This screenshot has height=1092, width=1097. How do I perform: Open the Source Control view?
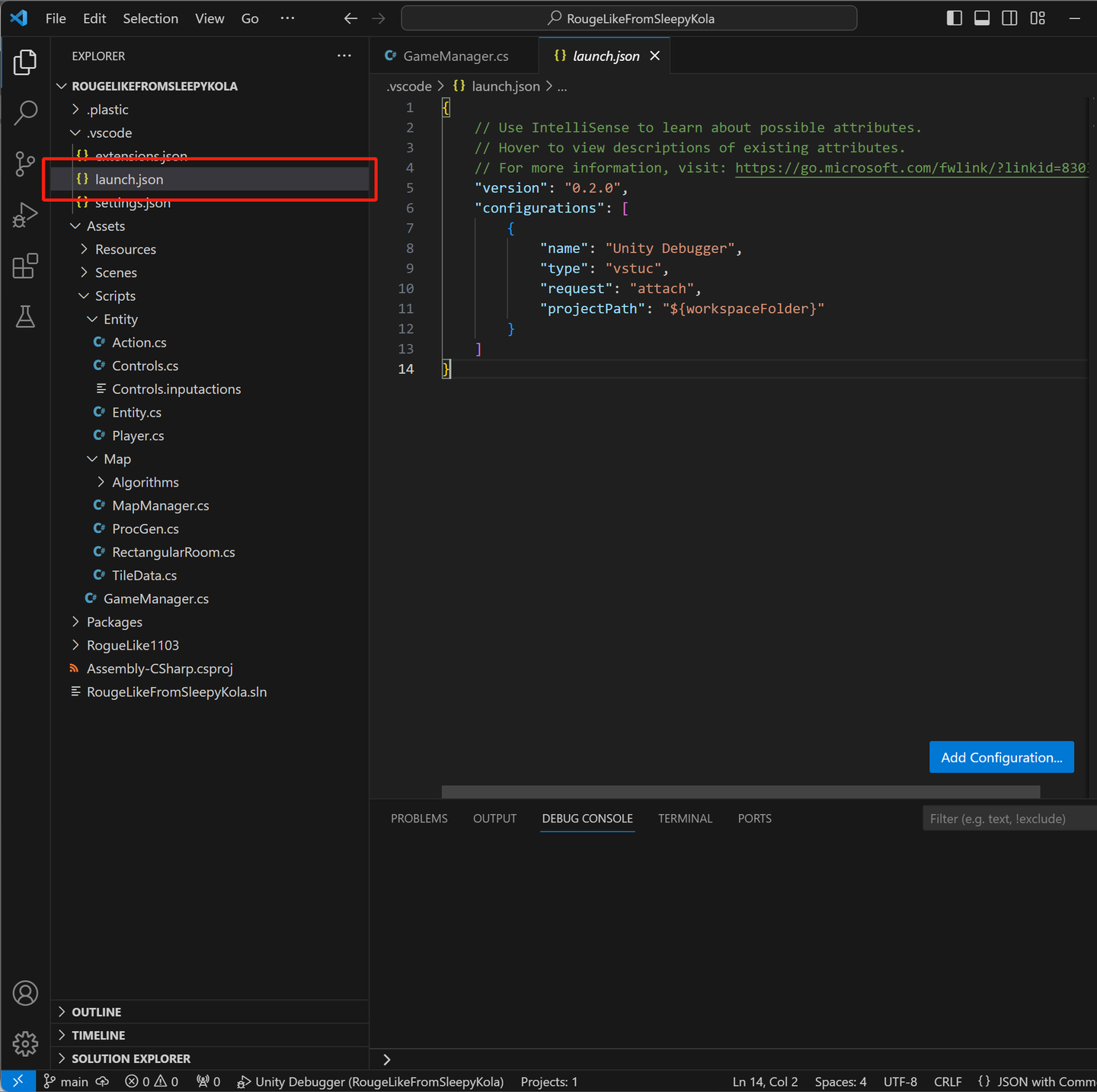click(25, 164)
